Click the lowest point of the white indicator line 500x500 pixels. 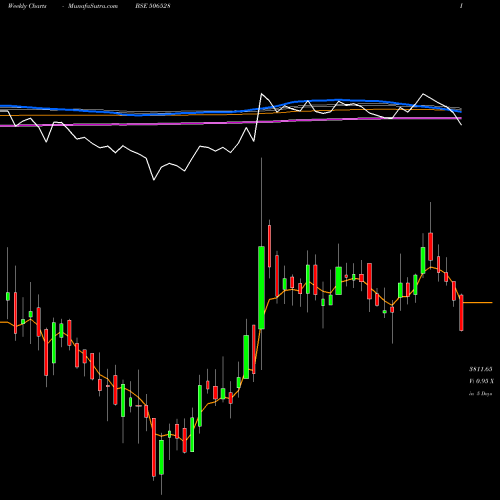coord(154,180)
